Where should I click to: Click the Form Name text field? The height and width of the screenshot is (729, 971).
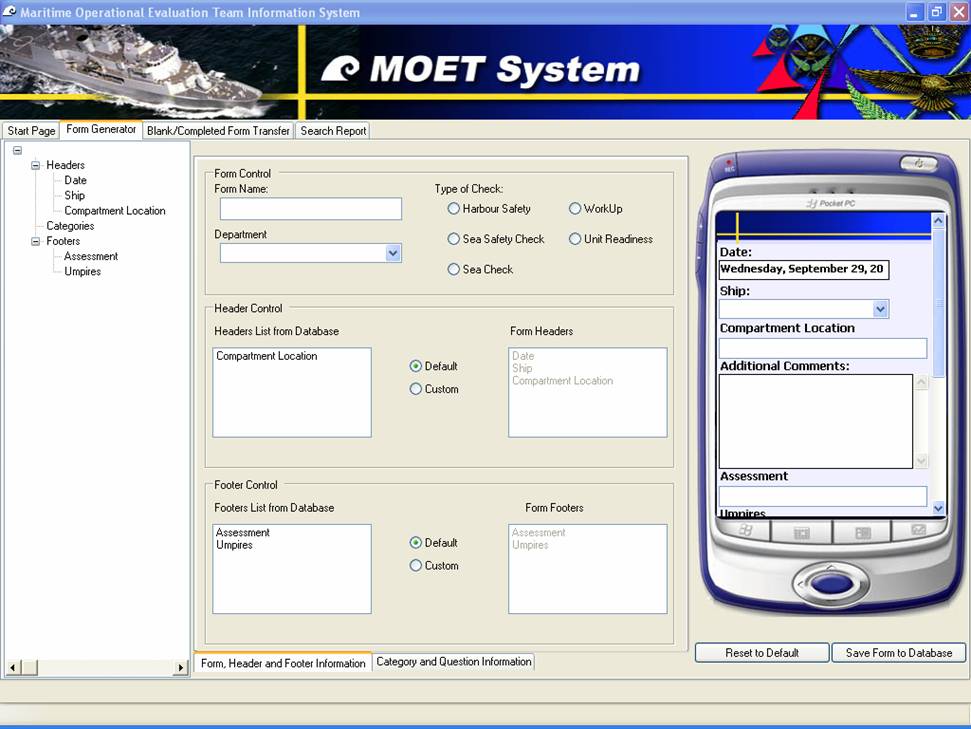(310, 209)
